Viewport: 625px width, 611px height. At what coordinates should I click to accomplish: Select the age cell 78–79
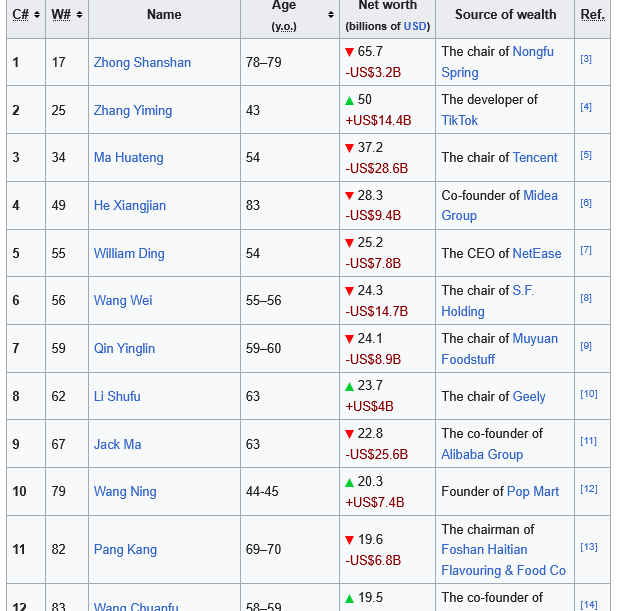[x=263, y=63]
